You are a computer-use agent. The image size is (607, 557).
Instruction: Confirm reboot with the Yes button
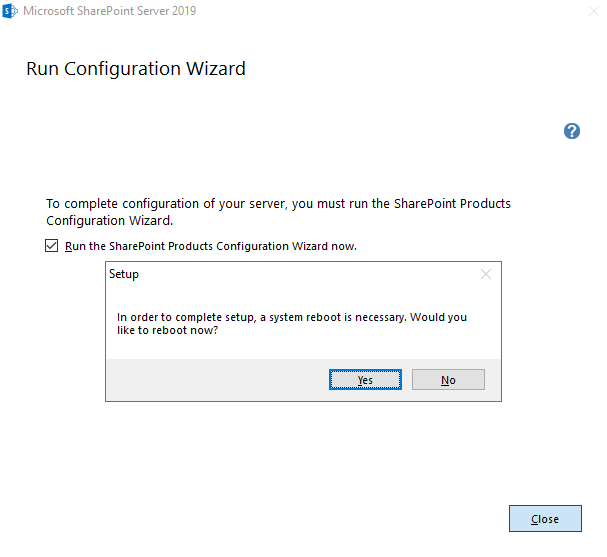(365, 379)
